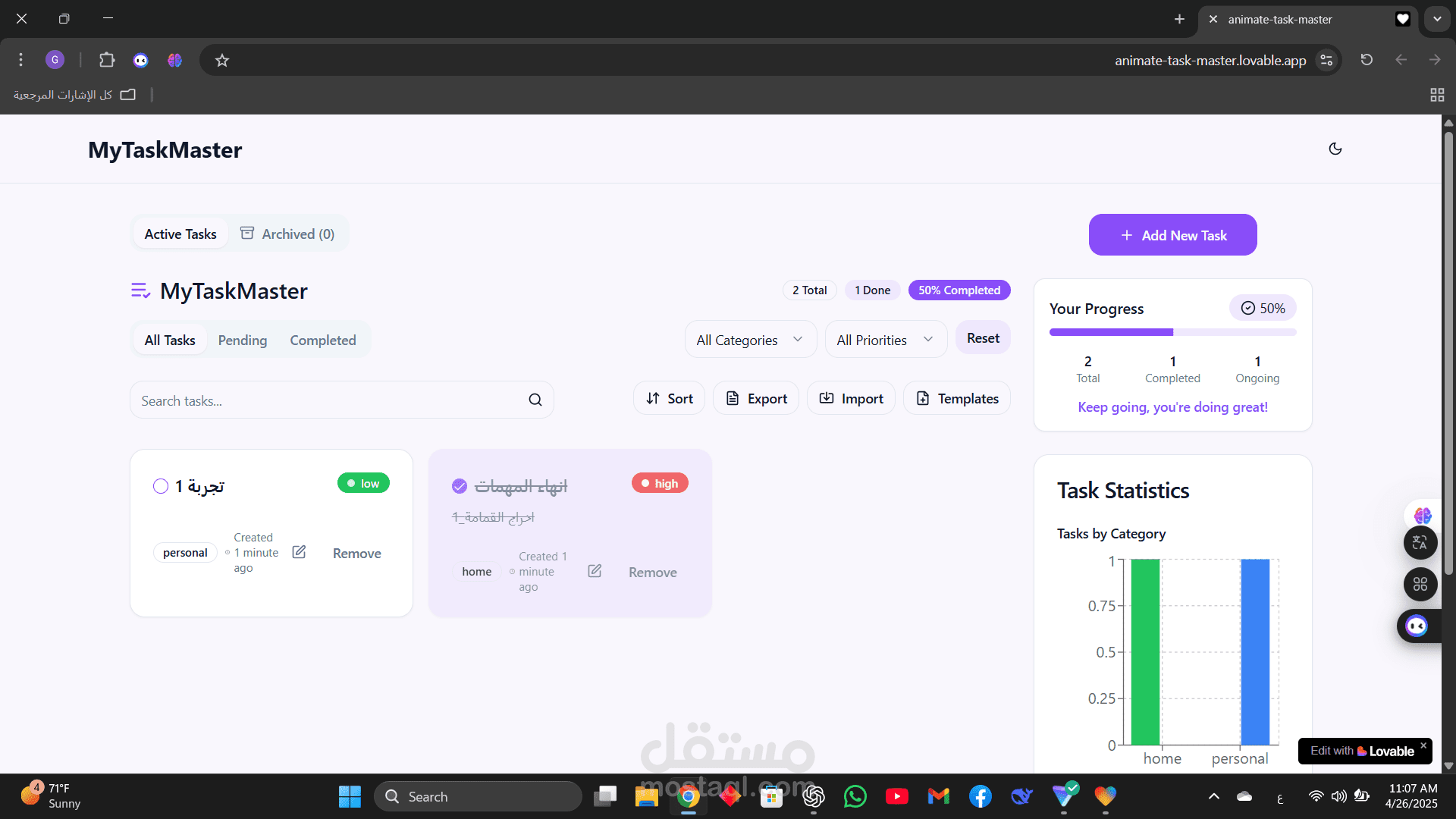
Task: Click the taskbar Search box
Action: point(478,796)
